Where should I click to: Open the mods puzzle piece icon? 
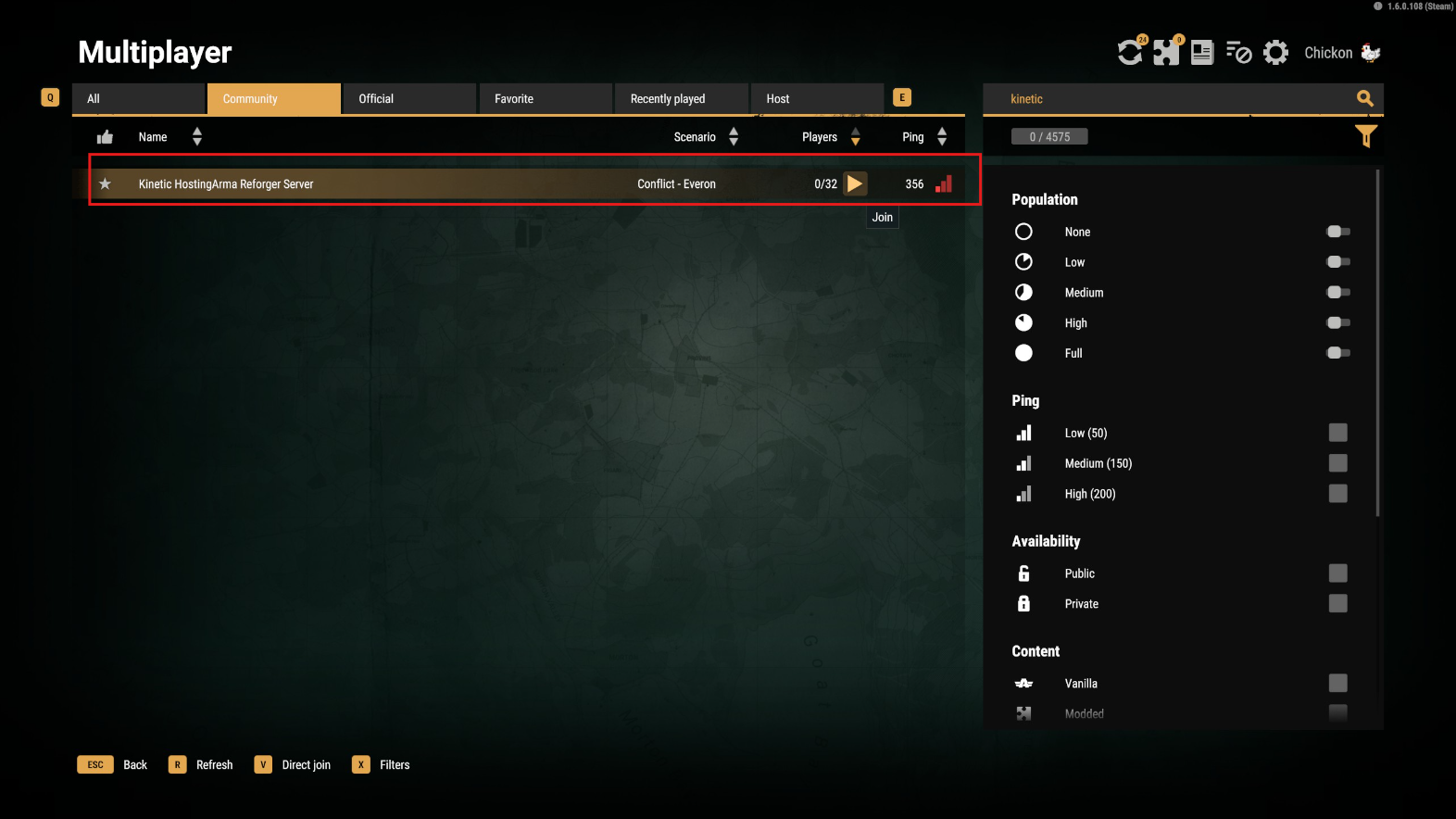1166,53
